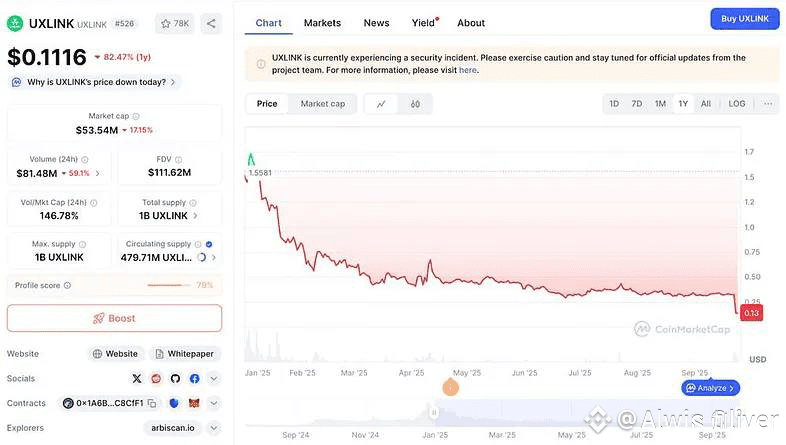Expand the Explorers dropdown chevron
Image resolution: width=786 pixels, height=445 pixels.
tap(214, 428)
